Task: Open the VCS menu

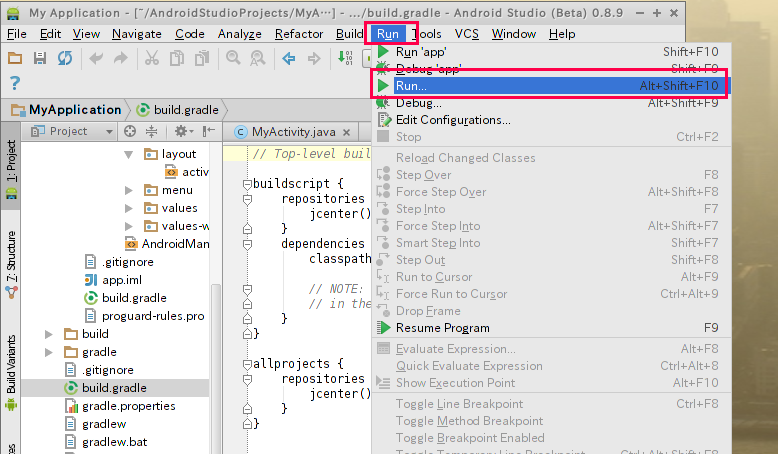Action: [466, 34]
